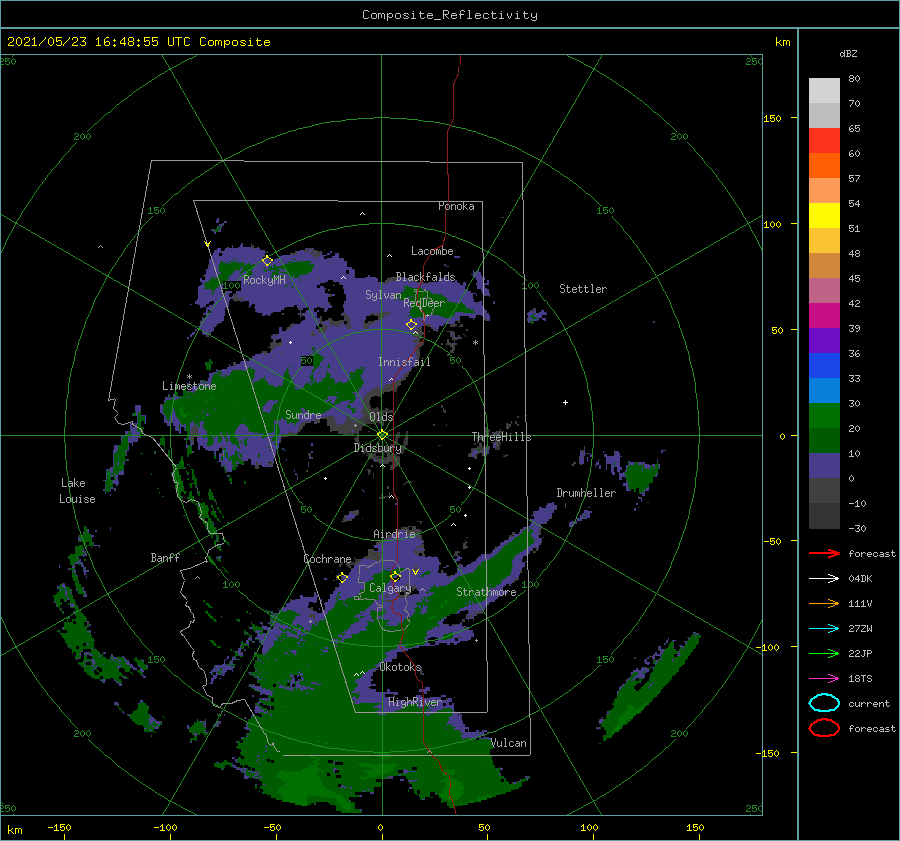Click the cyan current ellipse in the legend
Viewport: 900px width, 841px height.
click(824, 703)
